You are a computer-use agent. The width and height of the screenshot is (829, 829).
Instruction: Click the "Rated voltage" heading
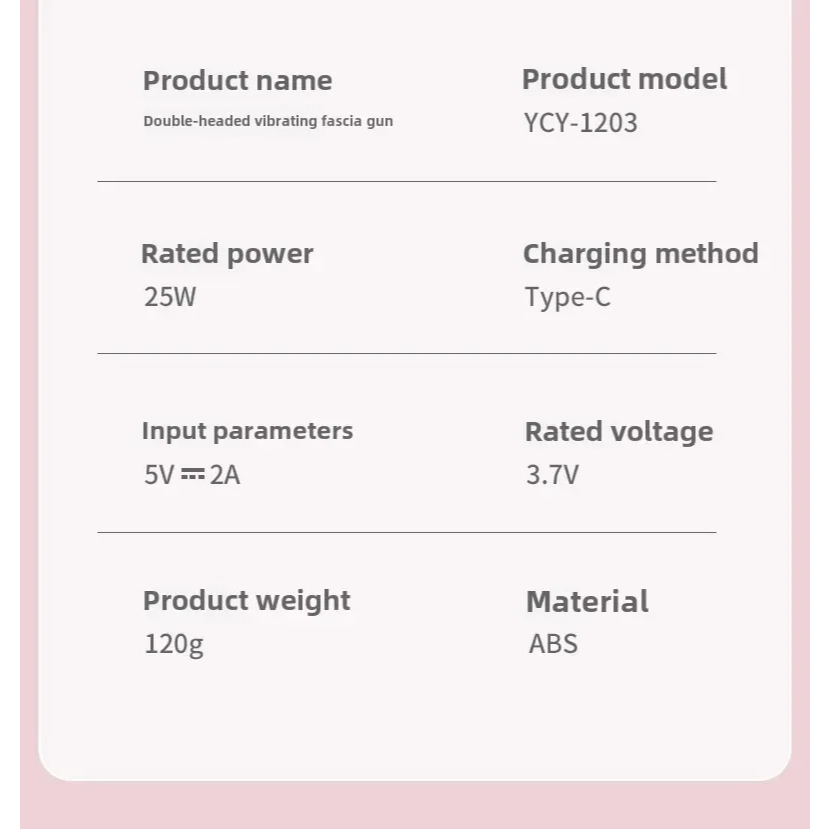pos(619,432)
